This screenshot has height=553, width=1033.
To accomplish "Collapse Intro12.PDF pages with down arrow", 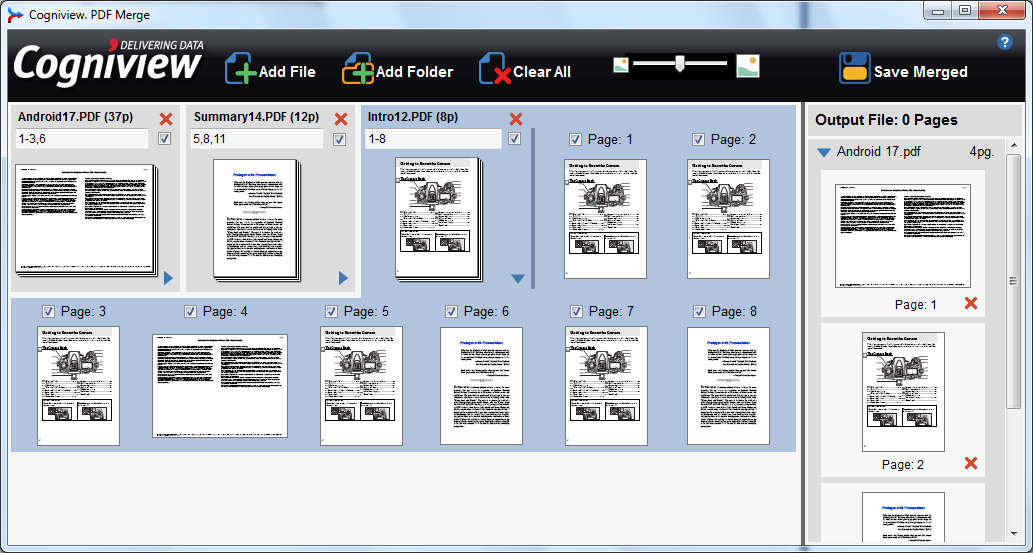I will pos(518,279).
